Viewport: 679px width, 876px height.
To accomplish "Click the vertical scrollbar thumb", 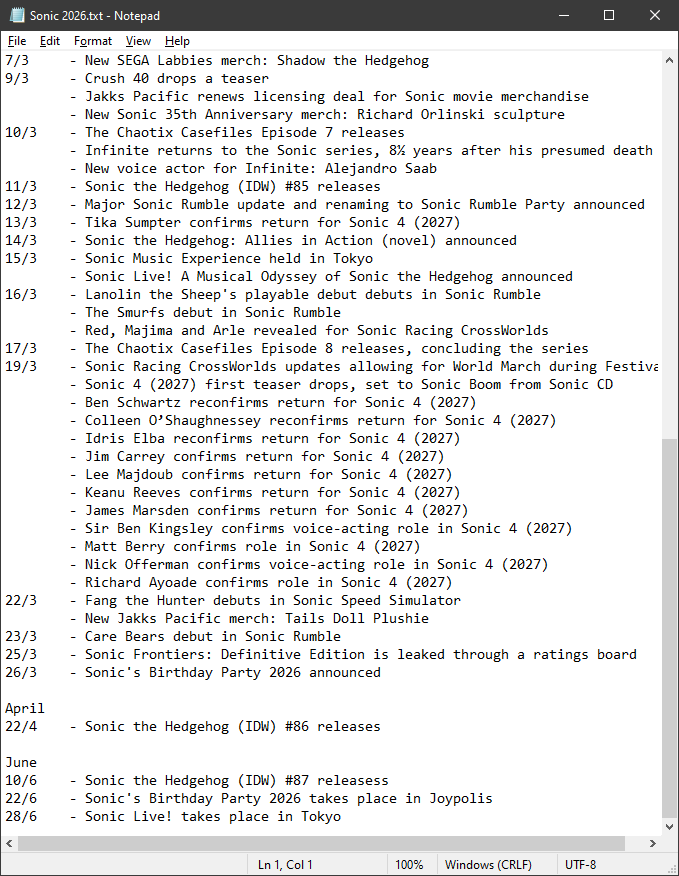I will [669, 628].
